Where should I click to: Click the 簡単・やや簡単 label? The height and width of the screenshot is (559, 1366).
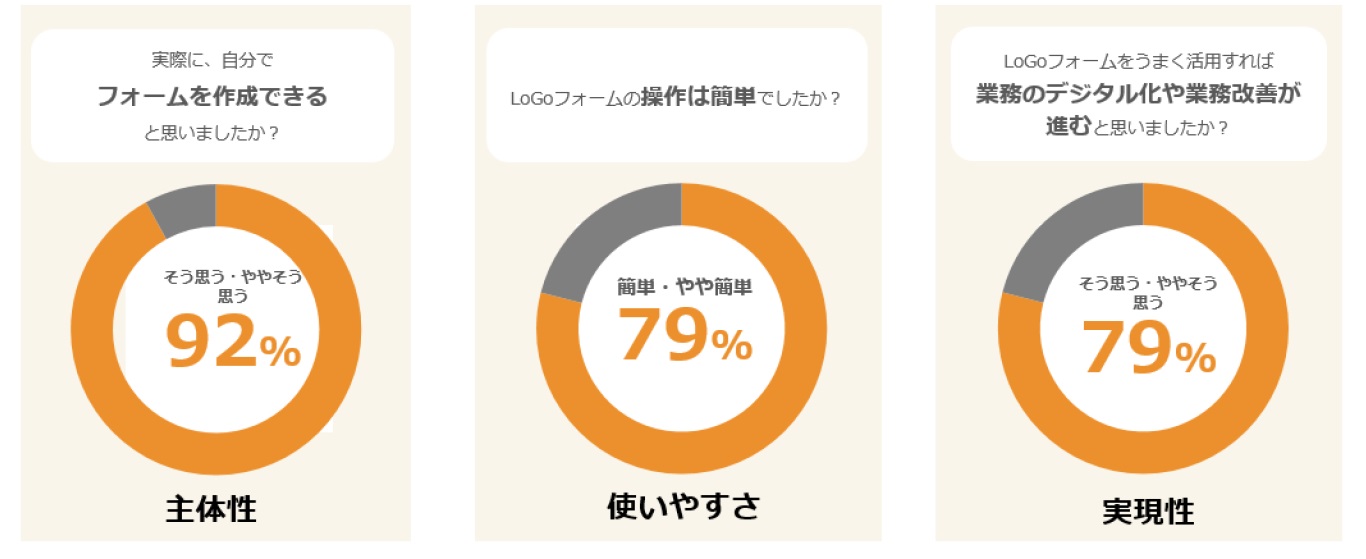click(684, 287)
